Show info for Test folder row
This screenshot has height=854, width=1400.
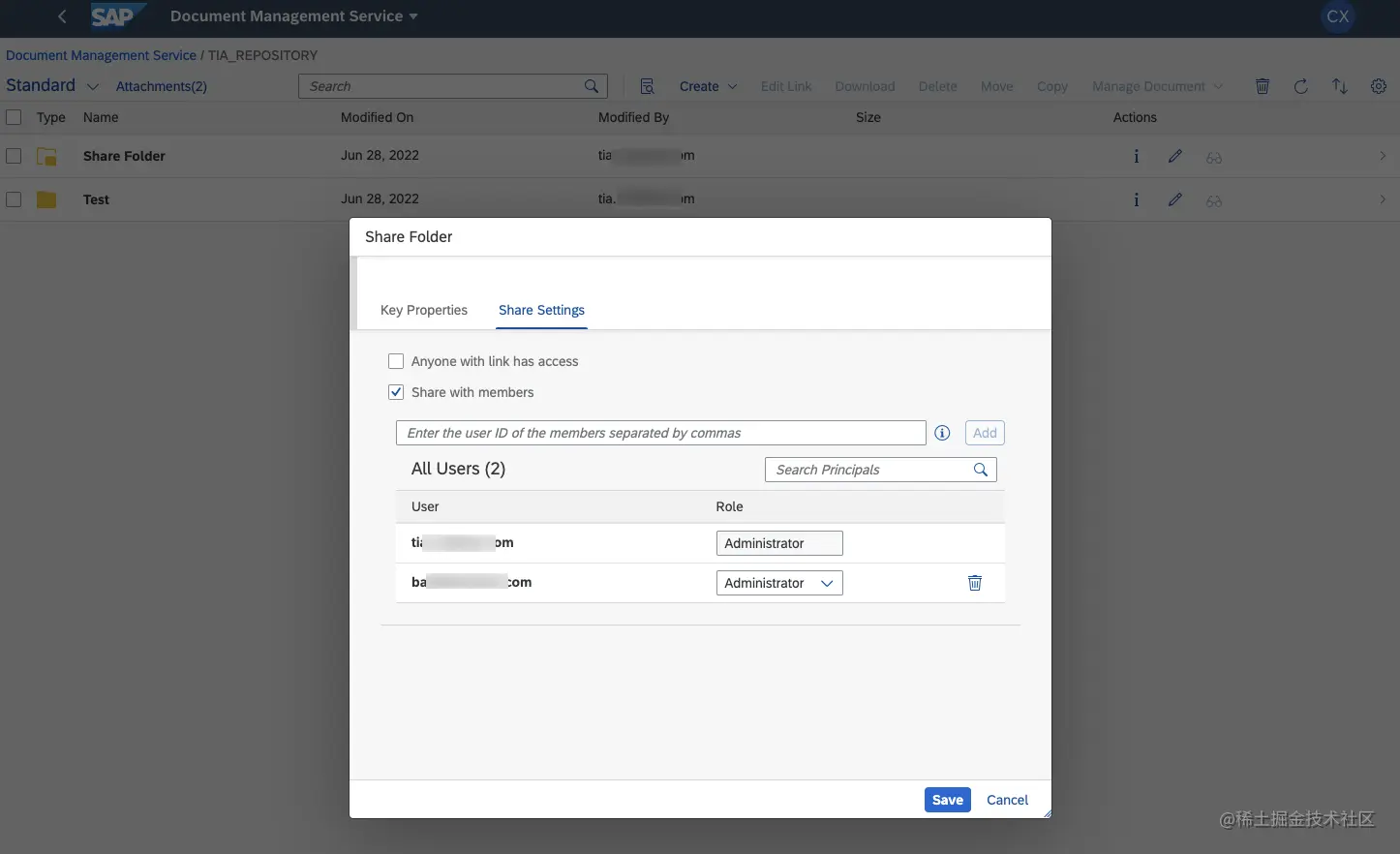1136,199
